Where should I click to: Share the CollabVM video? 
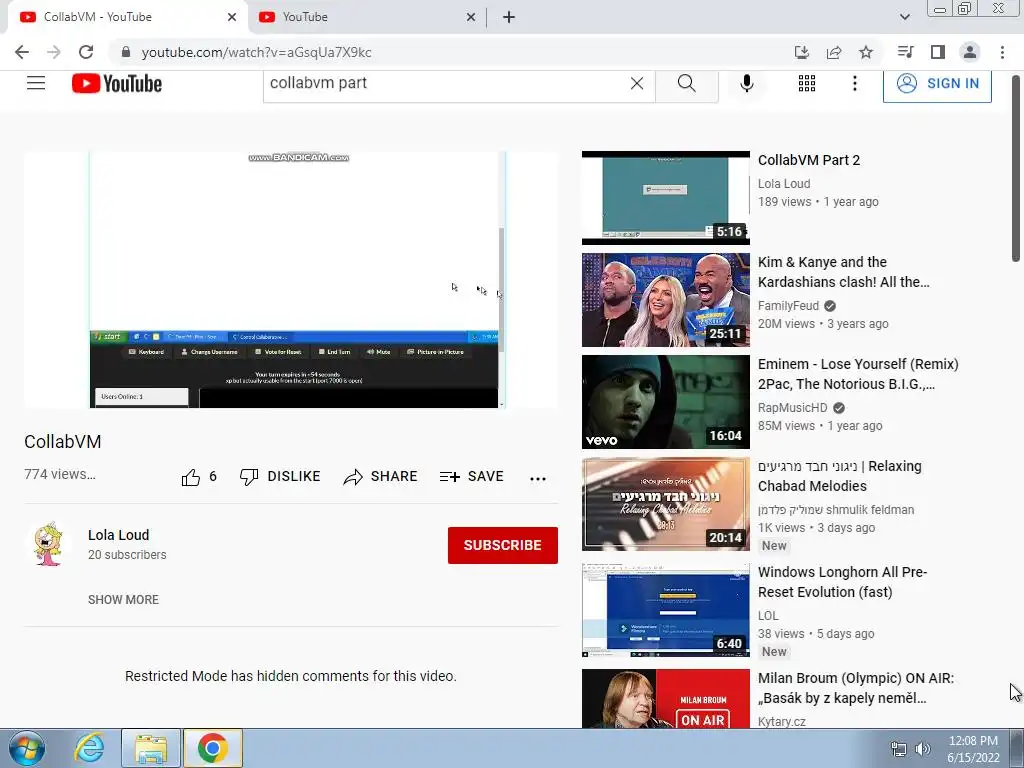click(380, 477)
